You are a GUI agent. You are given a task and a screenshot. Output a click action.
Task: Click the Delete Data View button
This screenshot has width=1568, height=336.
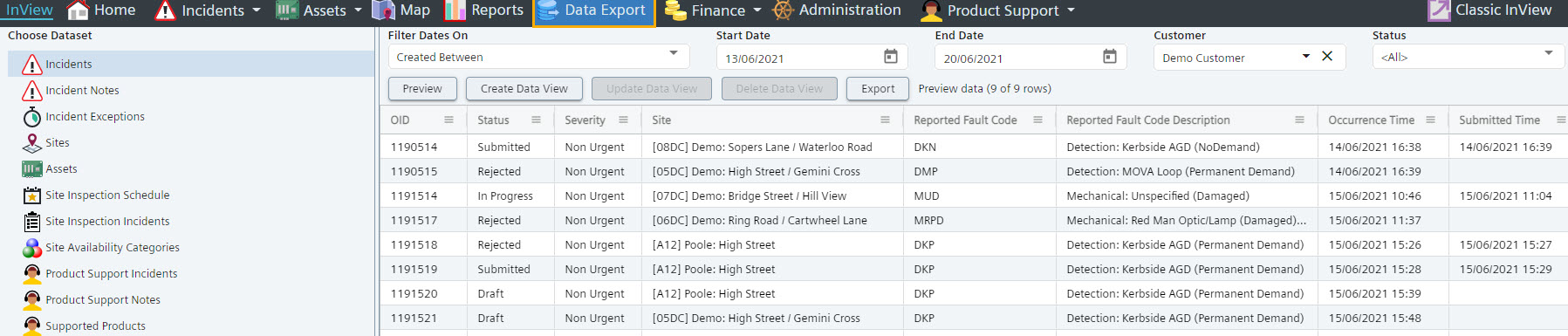coord(779,88)
